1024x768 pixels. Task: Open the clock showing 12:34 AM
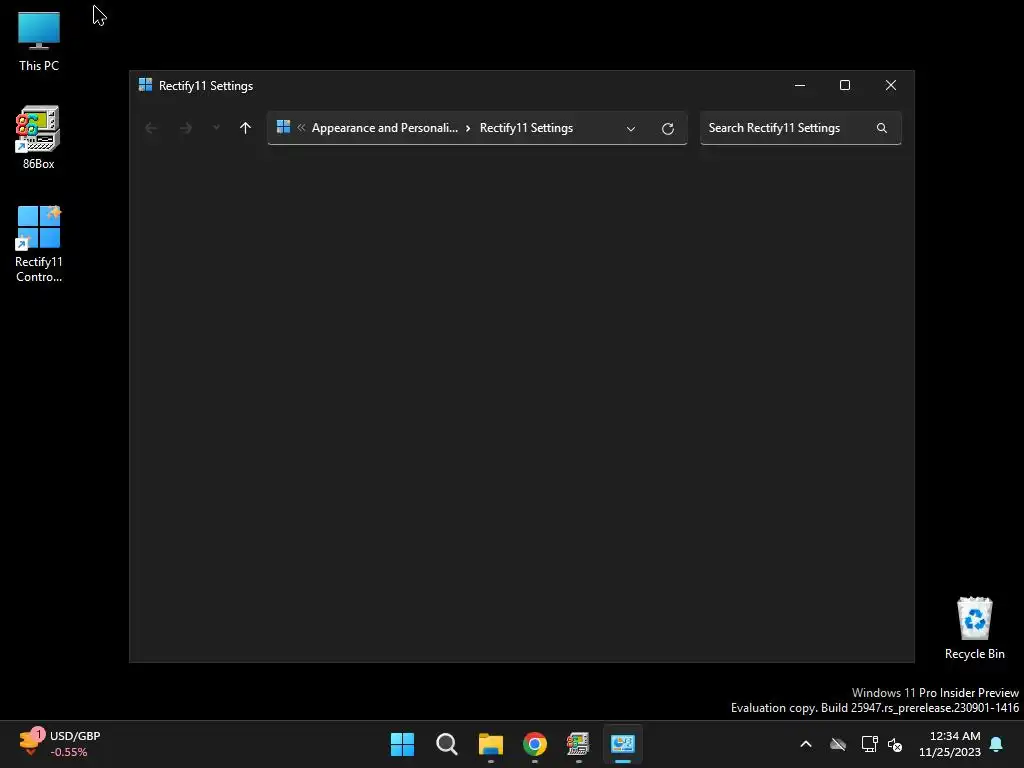(950, 744)
